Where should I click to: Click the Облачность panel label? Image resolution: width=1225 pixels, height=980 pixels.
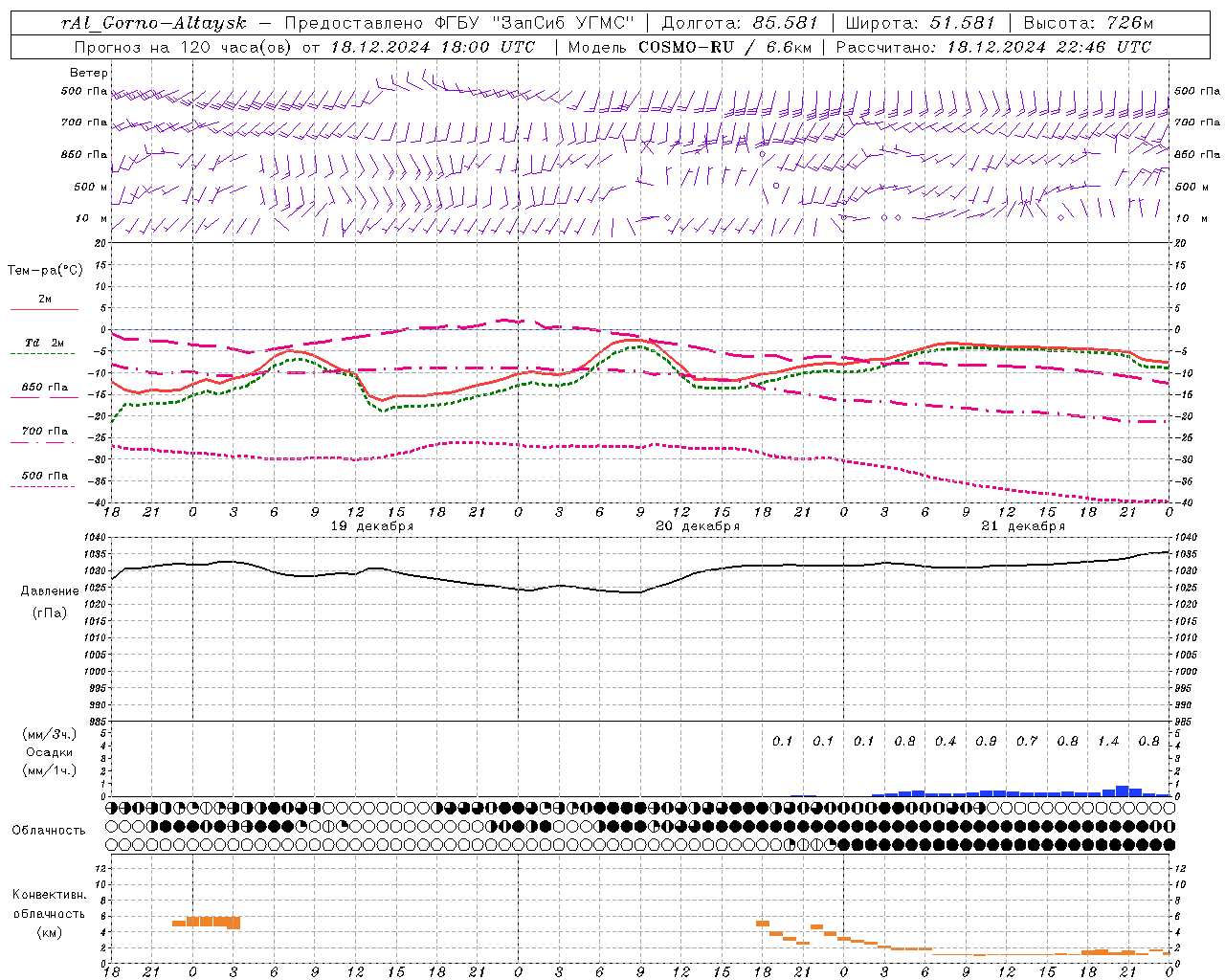coord(49,831)
